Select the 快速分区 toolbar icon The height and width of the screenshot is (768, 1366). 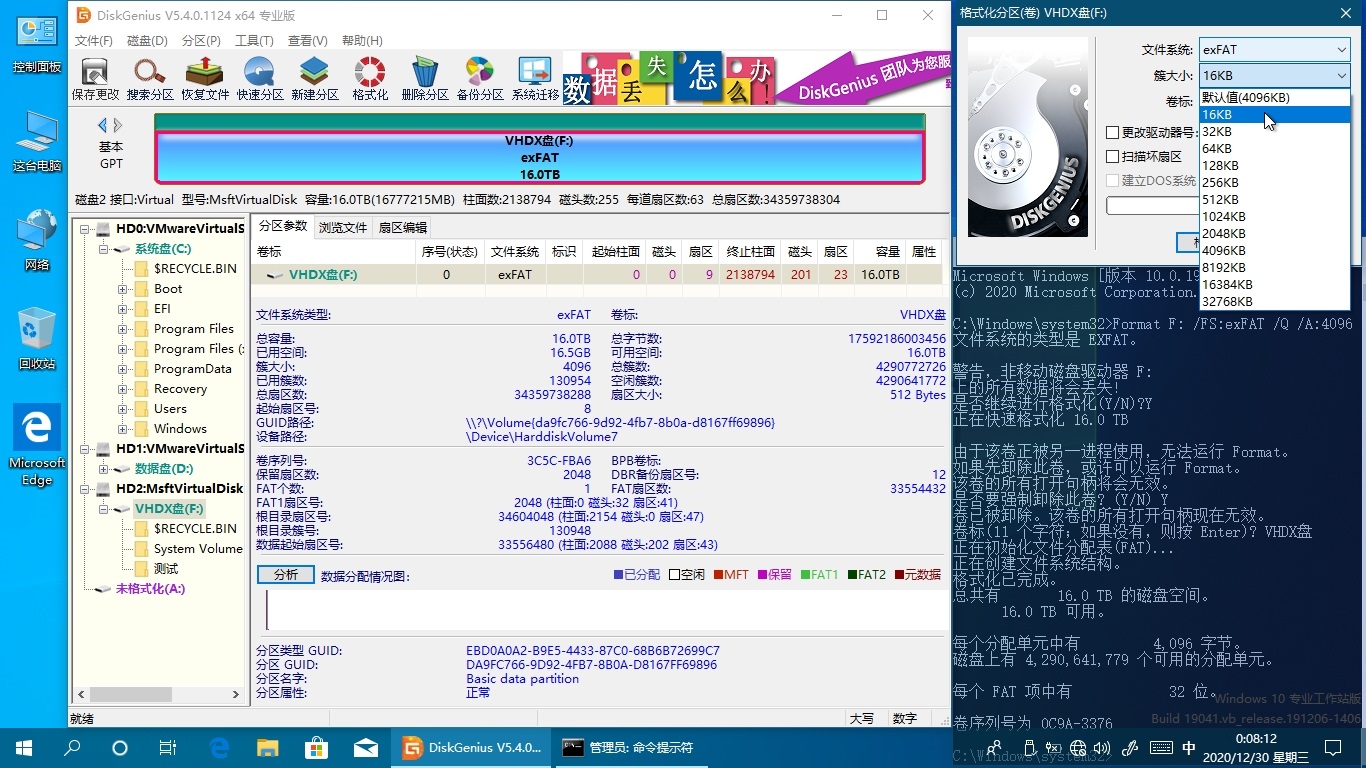[260, 79]
